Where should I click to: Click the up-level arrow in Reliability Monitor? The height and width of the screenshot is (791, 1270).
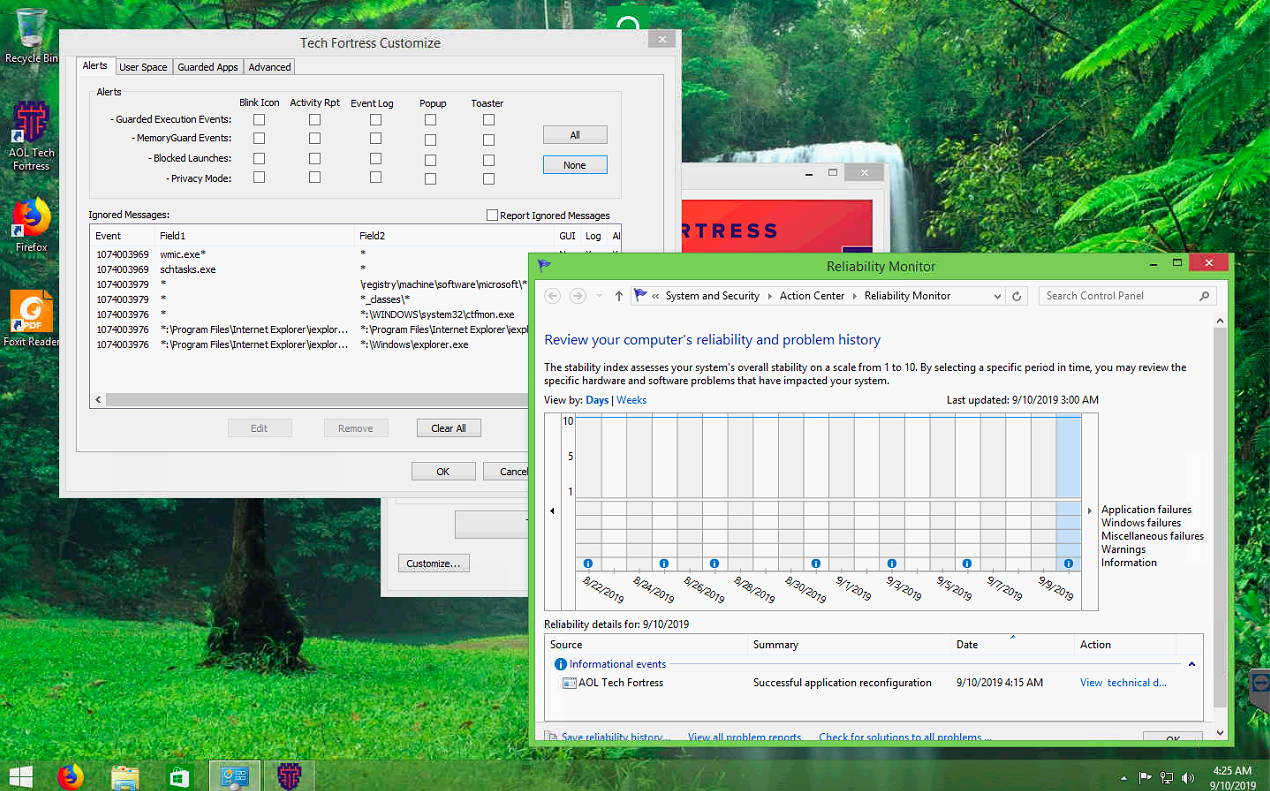click(619, 296)
